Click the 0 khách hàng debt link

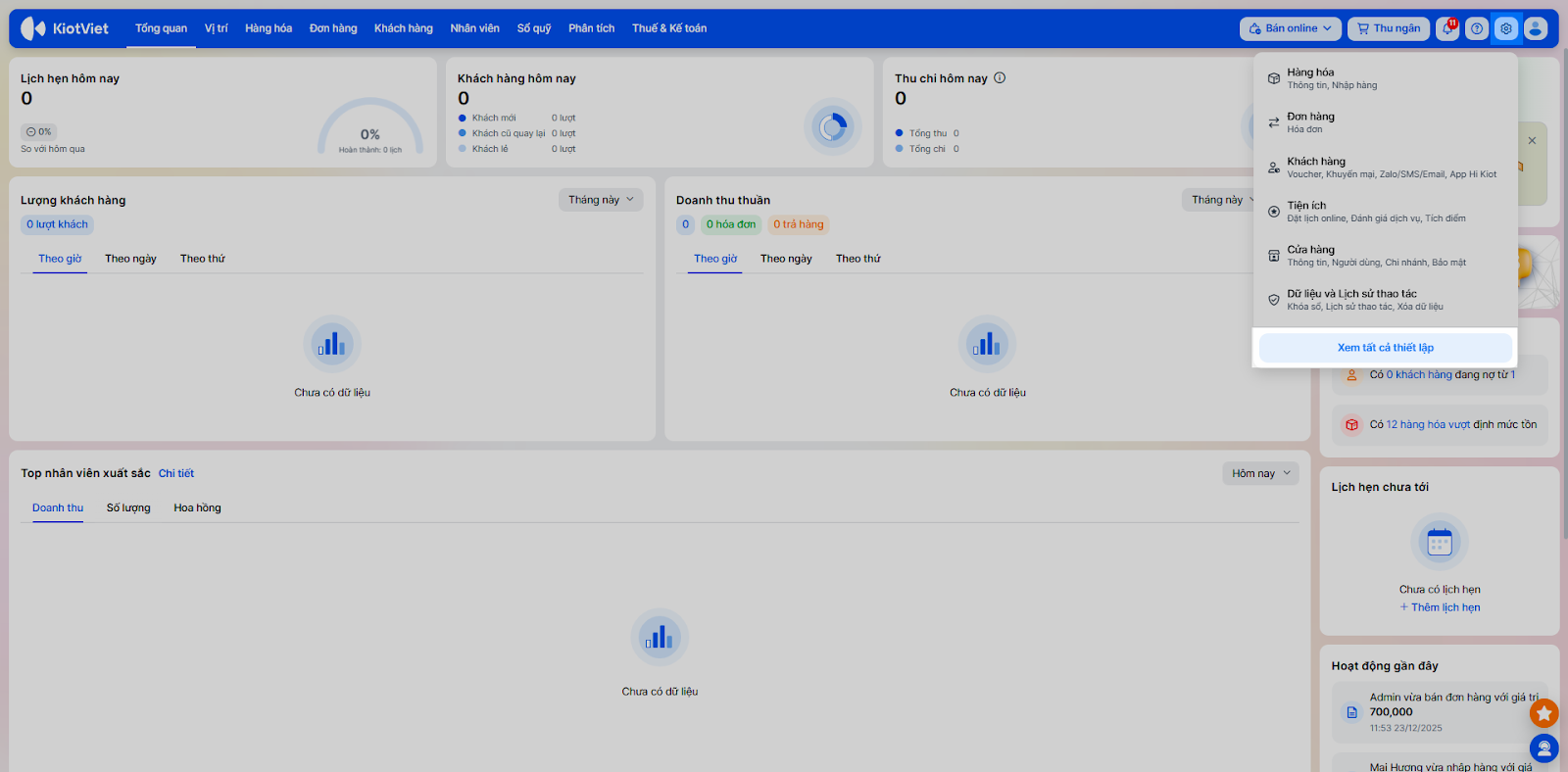coord(1419,374)
